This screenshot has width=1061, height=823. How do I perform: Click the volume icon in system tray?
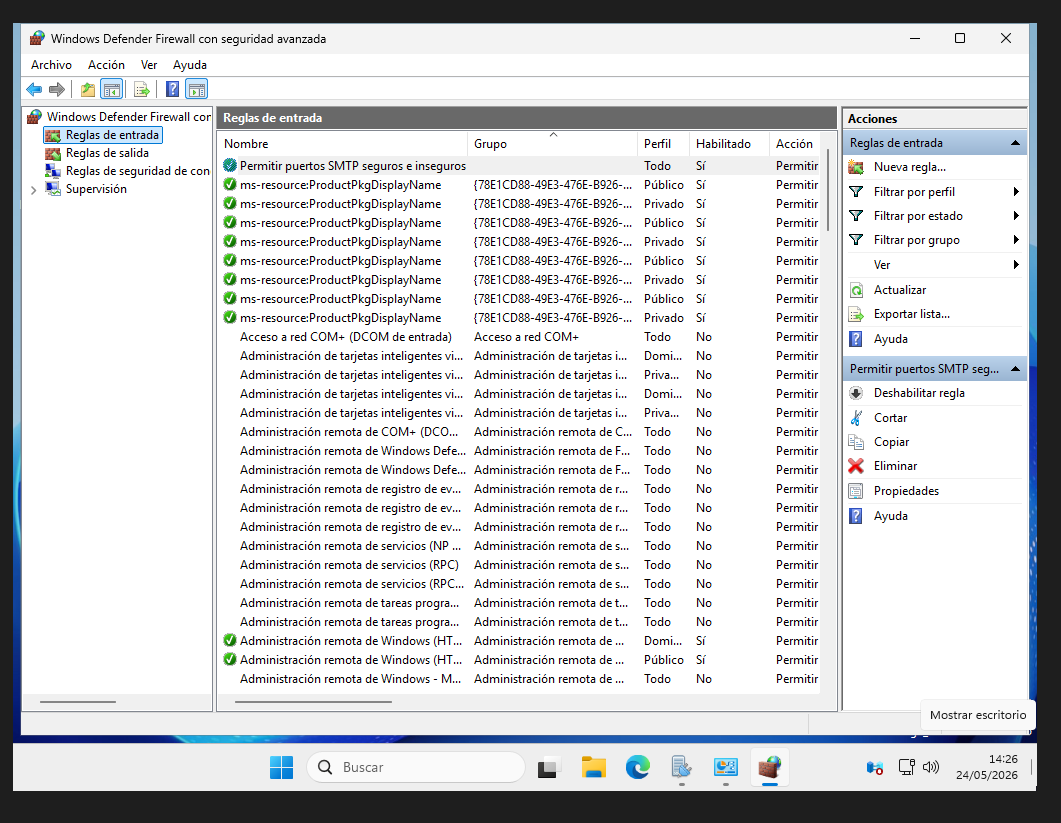click(x=931, y=767)
